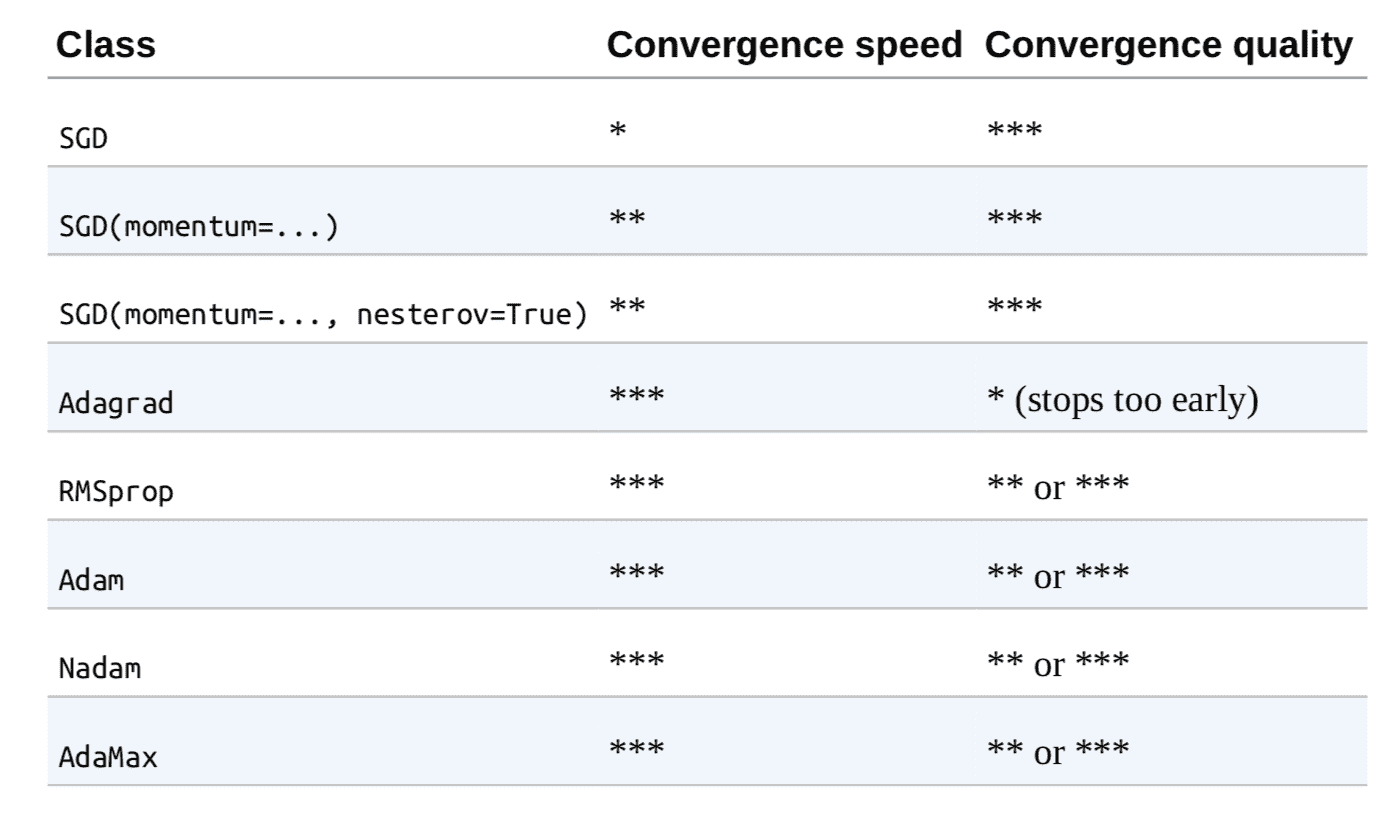The height and width of the screenshot is (818, 1390).
Task: Click the Nadam convergence quality rating
Action: [1058, 664]
